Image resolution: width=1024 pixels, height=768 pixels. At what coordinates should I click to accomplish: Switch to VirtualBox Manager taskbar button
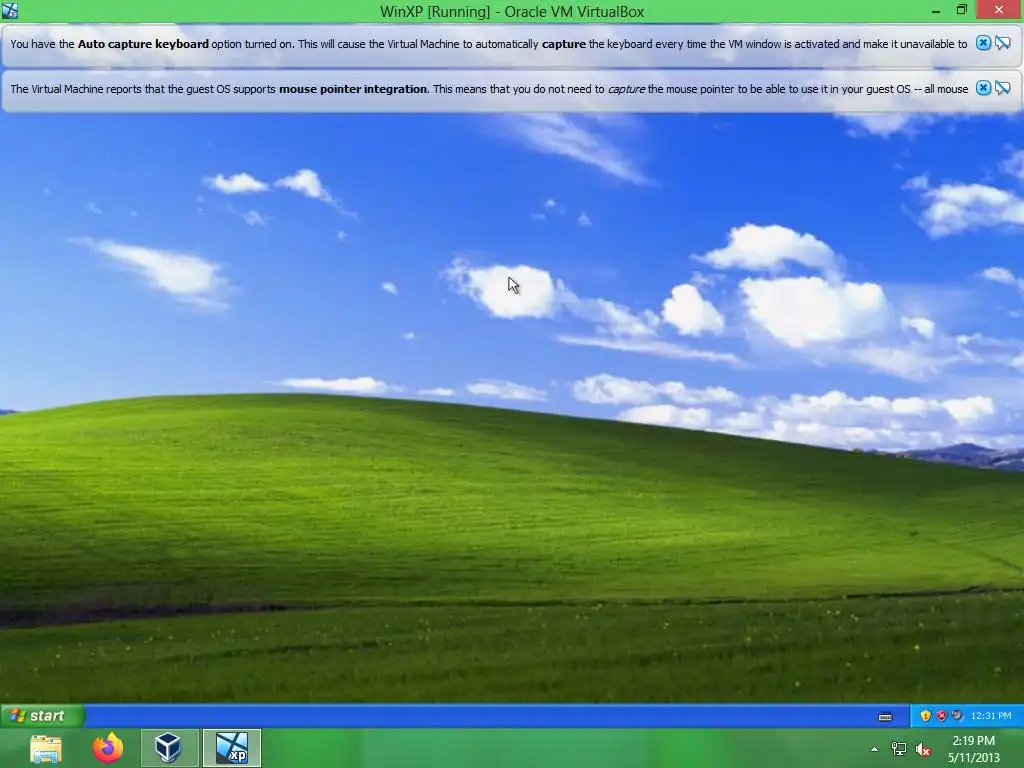(169, 748)
